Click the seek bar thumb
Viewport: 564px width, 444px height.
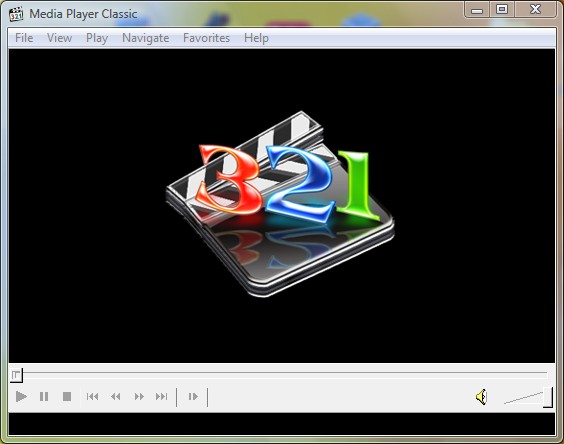tap(17, 375)
